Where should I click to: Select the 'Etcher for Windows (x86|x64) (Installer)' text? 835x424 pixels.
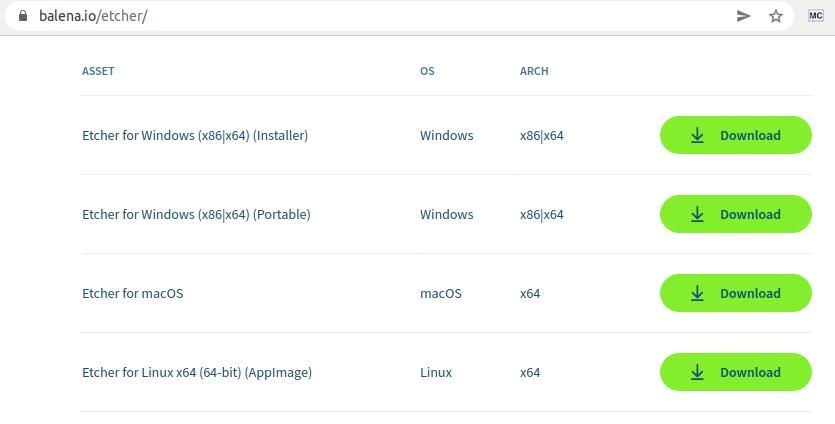point(195,135)
